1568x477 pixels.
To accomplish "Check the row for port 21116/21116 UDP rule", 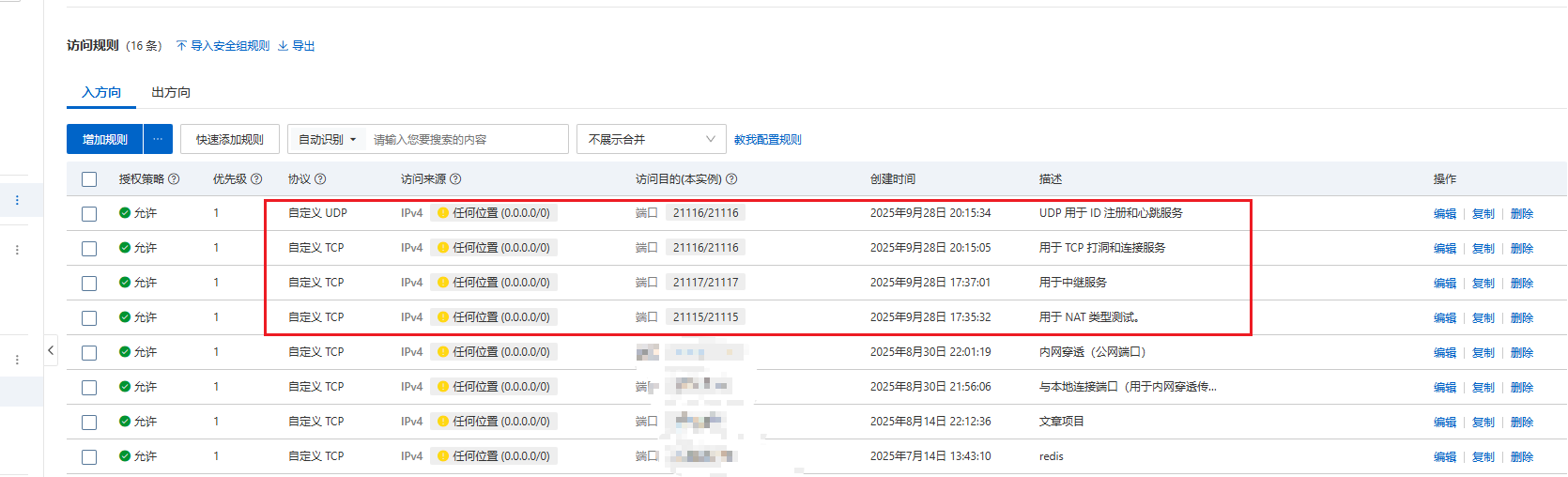I will pyautogui.click(x=89, y=214).
